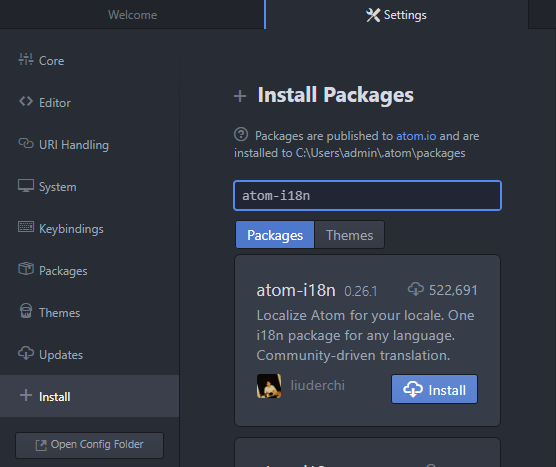
Task: Click the Packages box icon in sidebar
Action: click(26, 269)
